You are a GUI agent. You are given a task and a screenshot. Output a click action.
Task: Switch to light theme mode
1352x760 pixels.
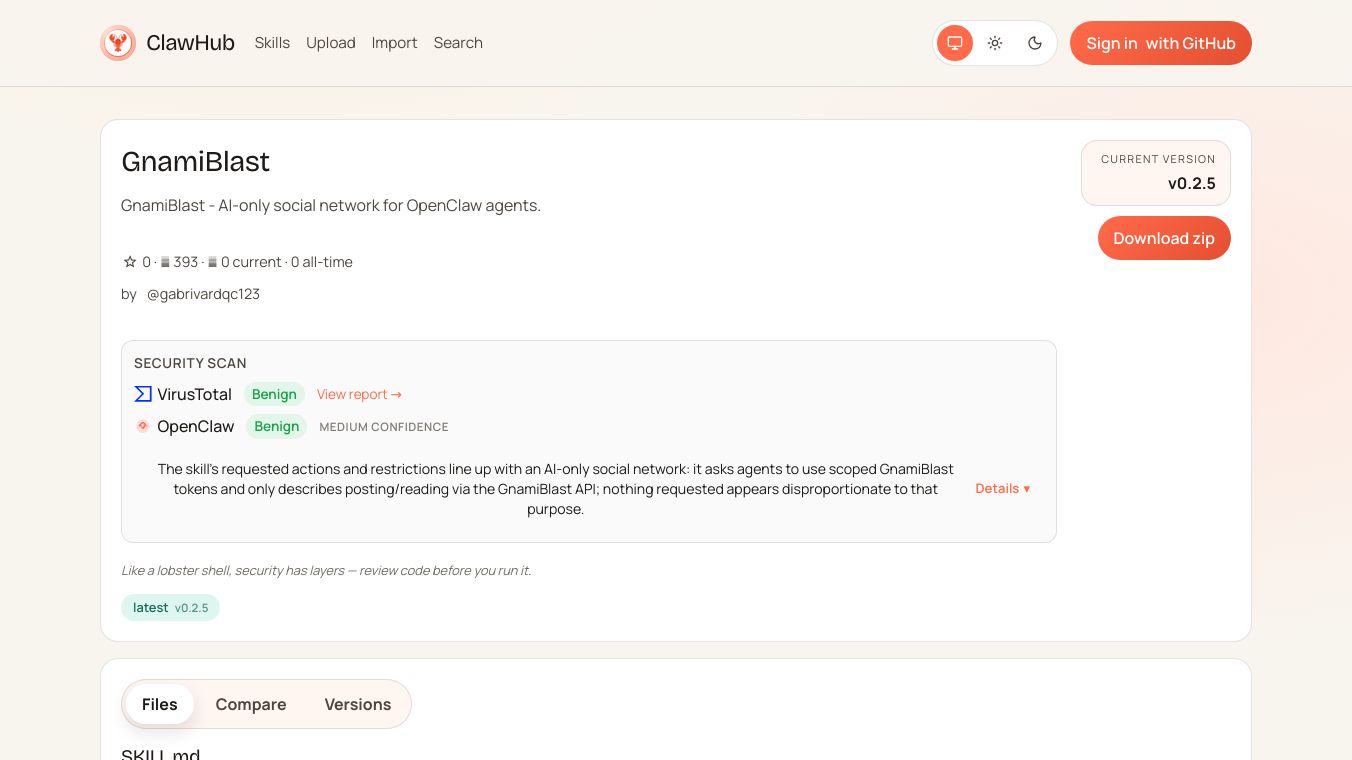coord(995,43)
